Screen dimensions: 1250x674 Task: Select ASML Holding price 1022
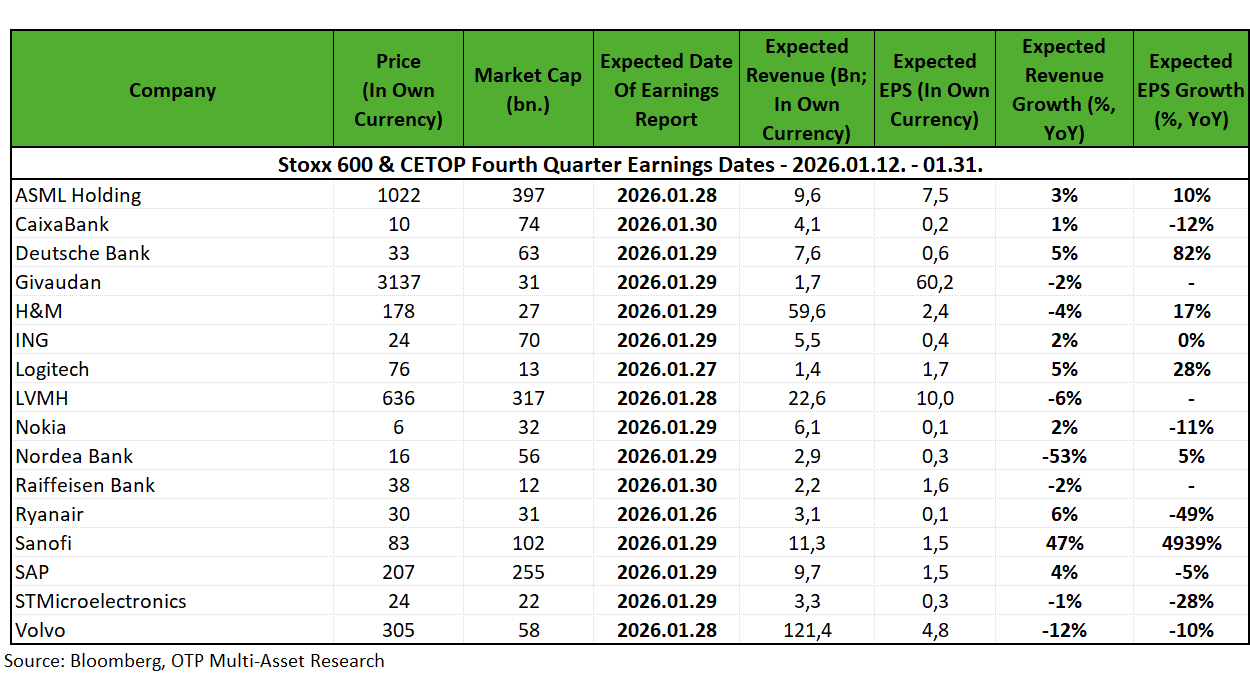pos(398,195)
